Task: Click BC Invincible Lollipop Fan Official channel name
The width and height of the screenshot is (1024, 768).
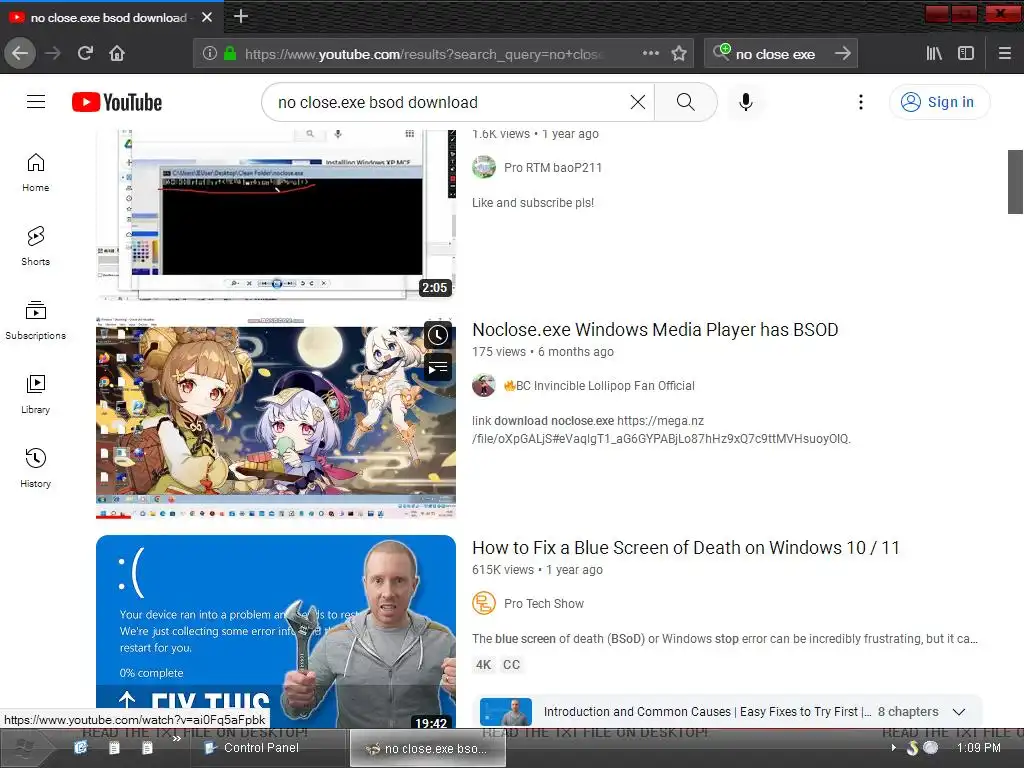Action: [x=599, y=386]
